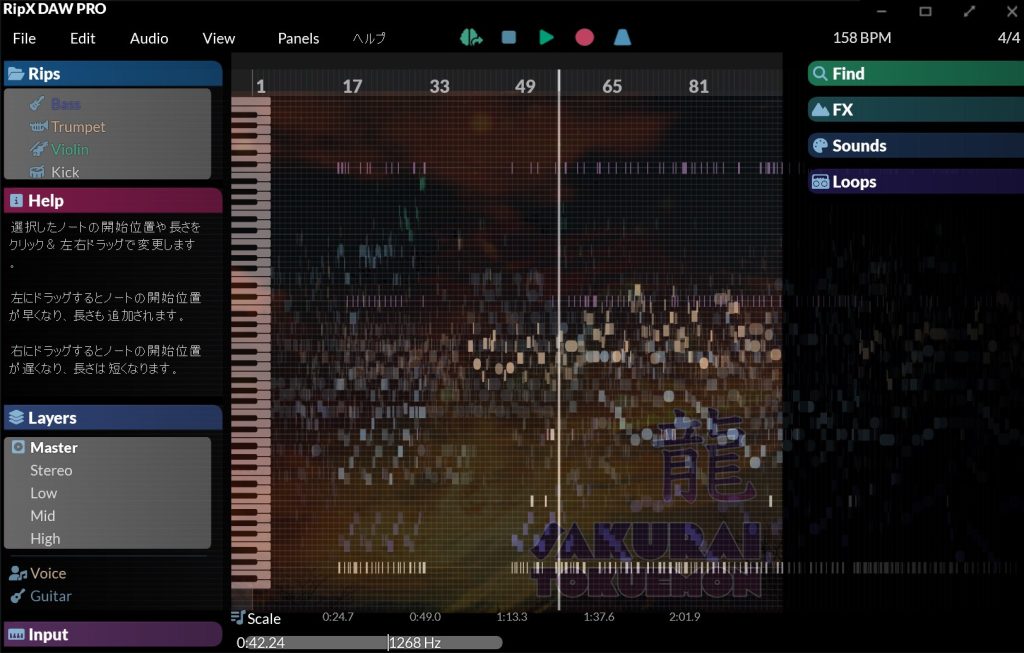
Task: Open the Panels menu
Action: [298, 38]
